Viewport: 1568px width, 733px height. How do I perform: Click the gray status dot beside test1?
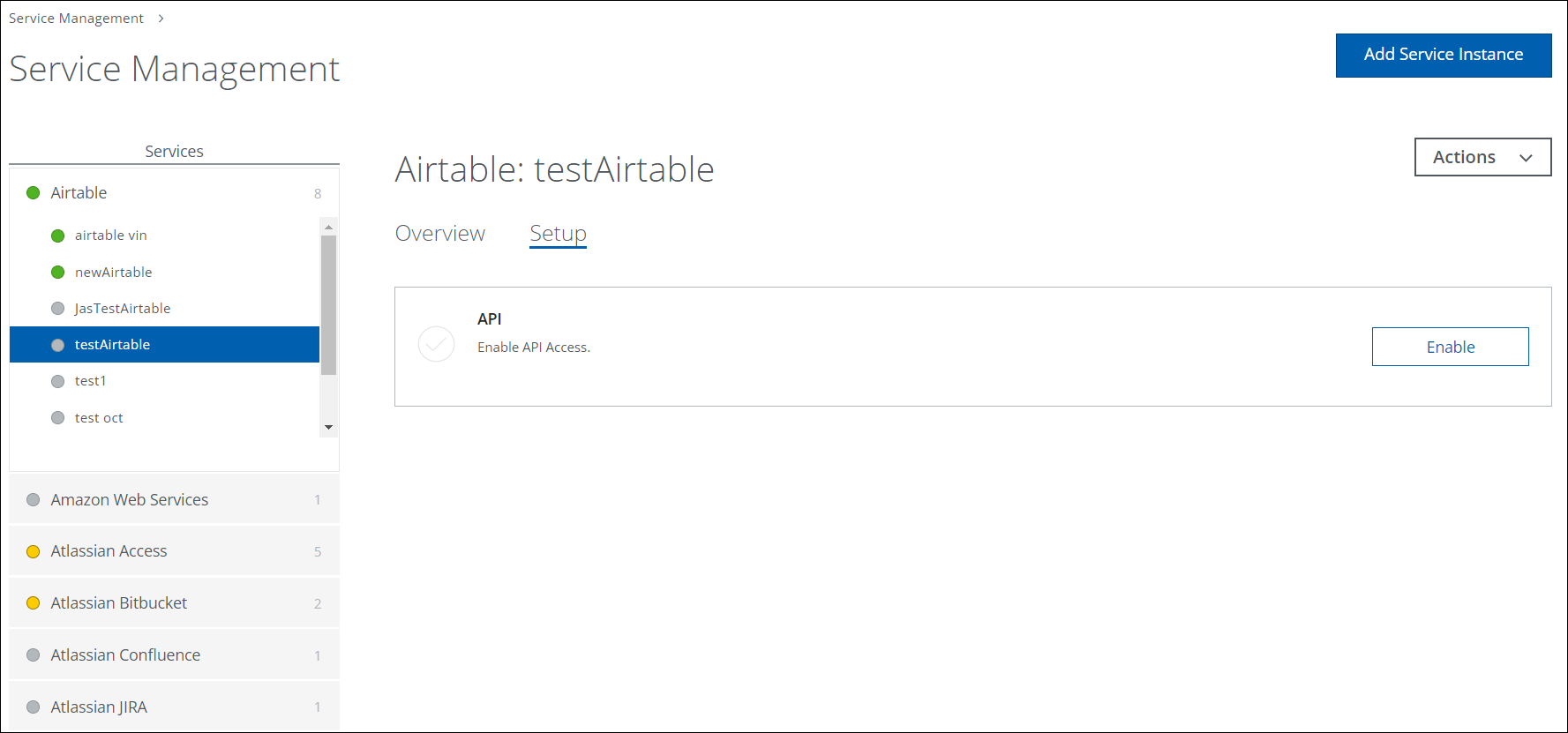pyautogui.click(x=57, y=380)
